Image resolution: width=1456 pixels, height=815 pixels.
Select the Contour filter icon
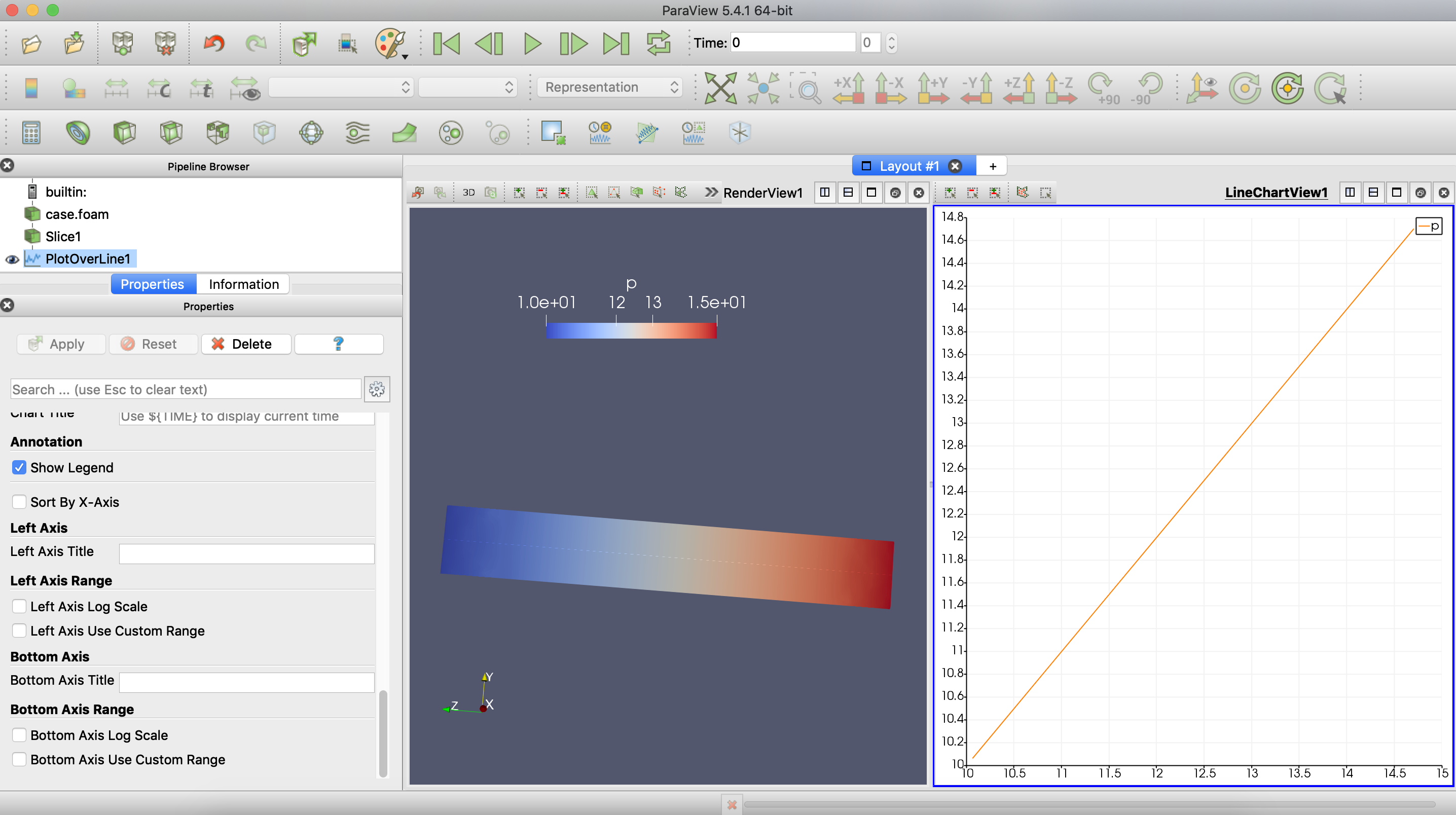point(78,133)
